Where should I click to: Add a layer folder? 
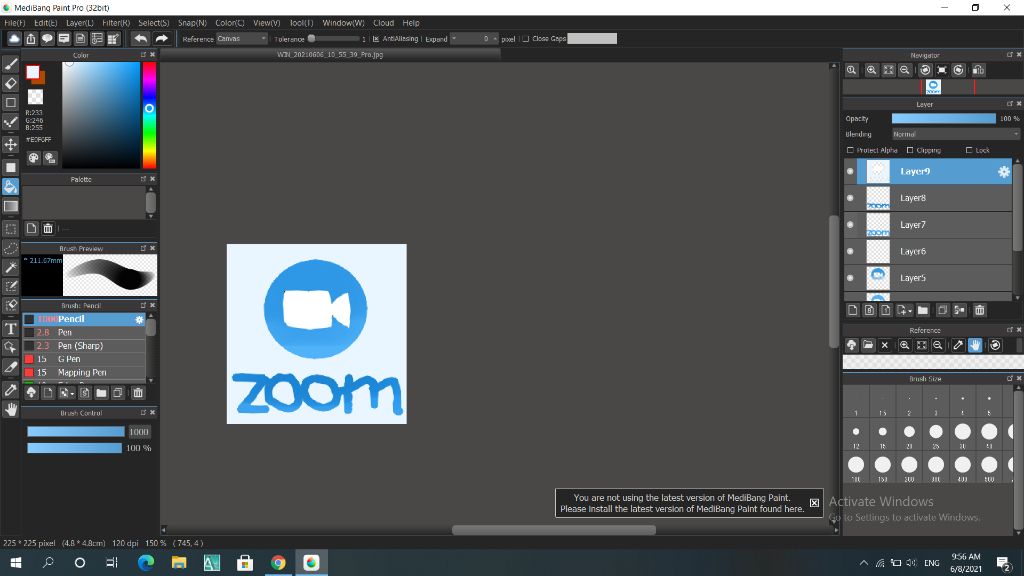tap(923, 310)
